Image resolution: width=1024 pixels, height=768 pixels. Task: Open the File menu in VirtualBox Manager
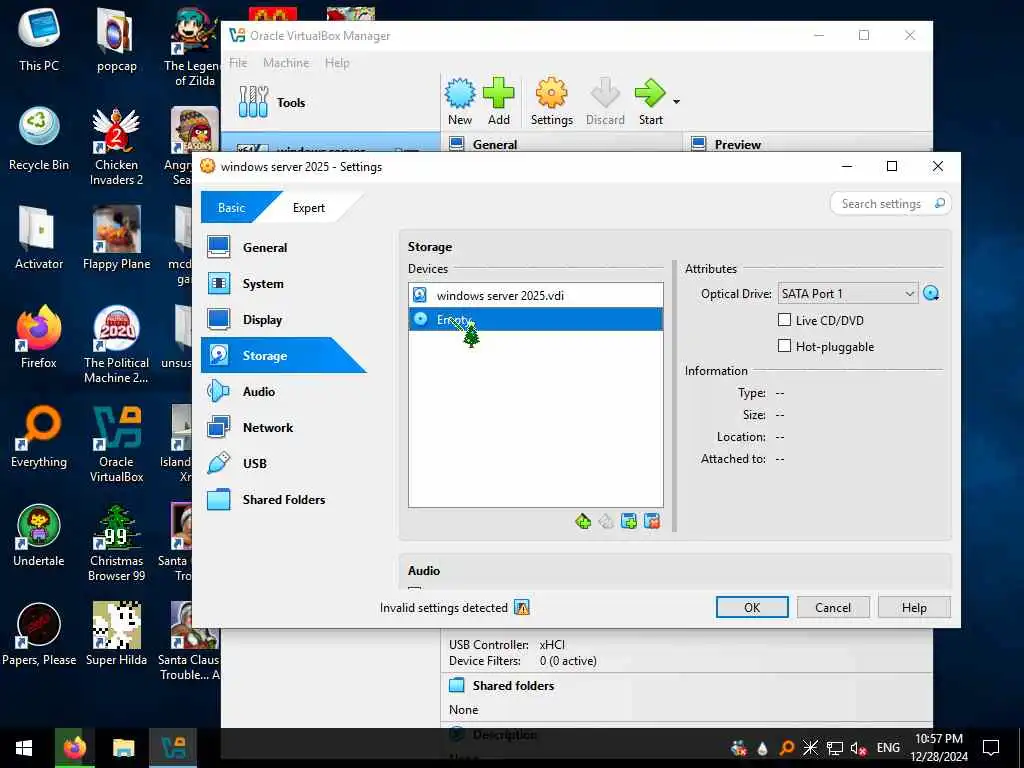(x=238, y=63)
